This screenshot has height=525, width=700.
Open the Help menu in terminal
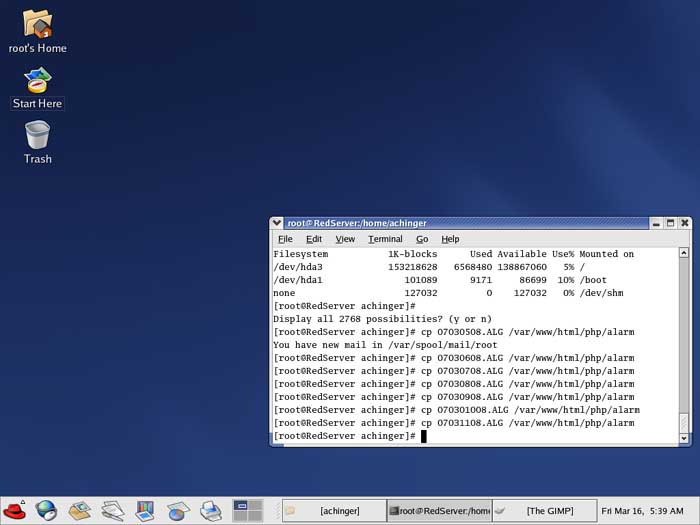tap(450, 239)
